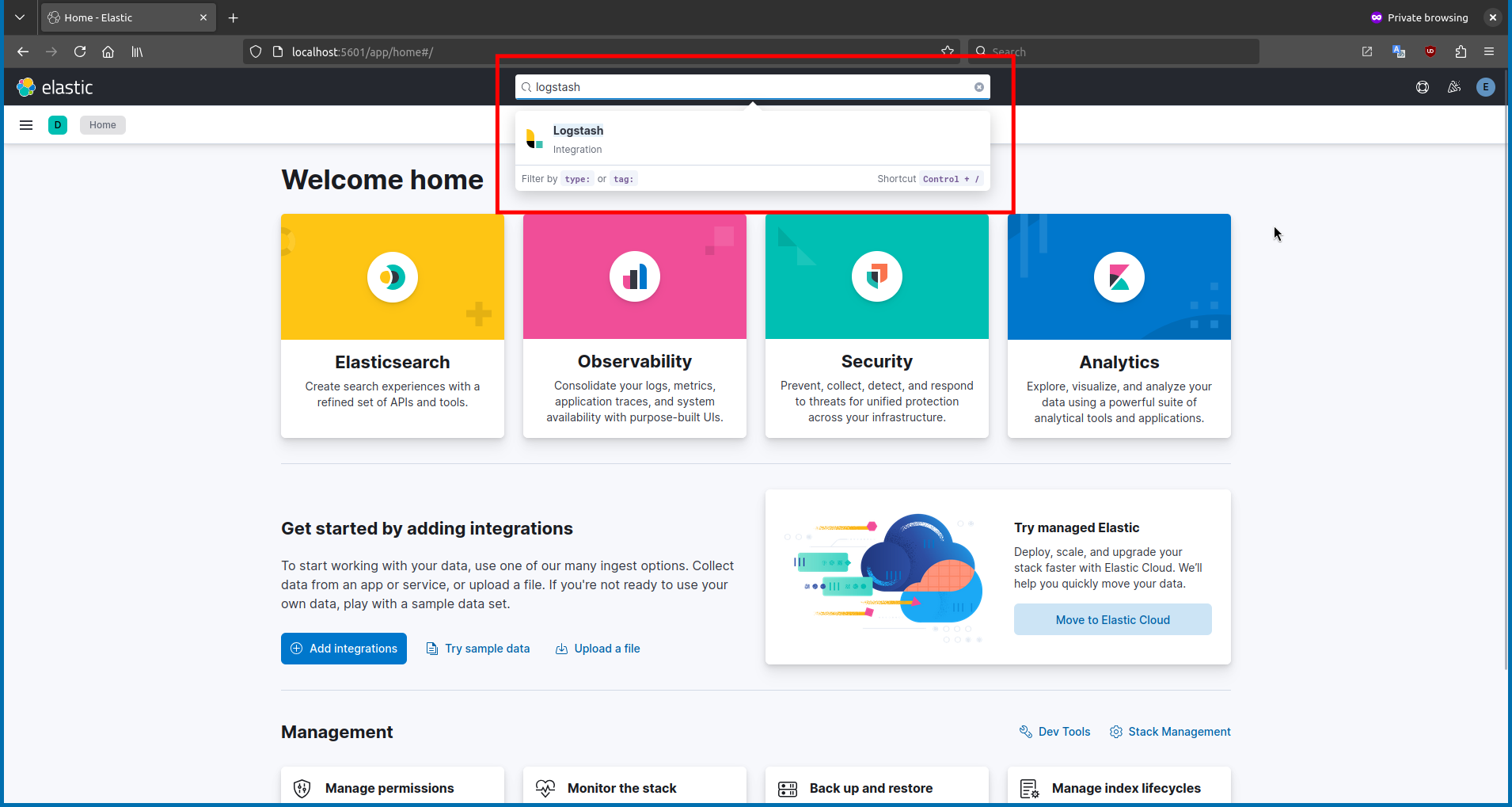Open Manage index lifecycles card
Screen dimensions: 1512x807
pyautogui.click(x=1119, y=786)
